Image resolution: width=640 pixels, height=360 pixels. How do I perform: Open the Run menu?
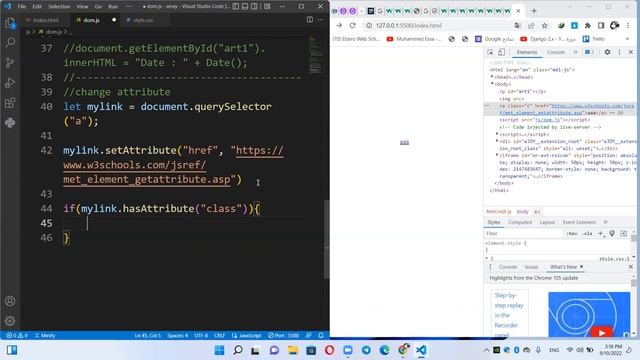[113, 7]
